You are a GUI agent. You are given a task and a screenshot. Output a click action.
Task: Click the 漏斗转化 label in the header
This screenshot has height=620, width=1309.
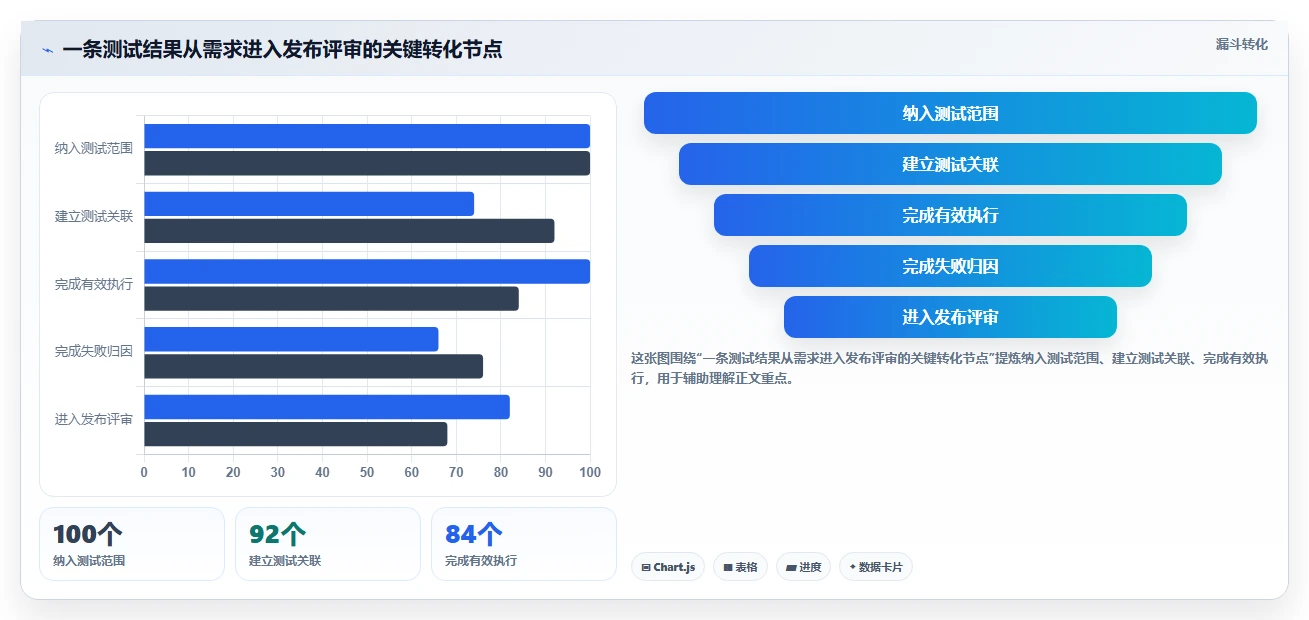[1241, 44]
